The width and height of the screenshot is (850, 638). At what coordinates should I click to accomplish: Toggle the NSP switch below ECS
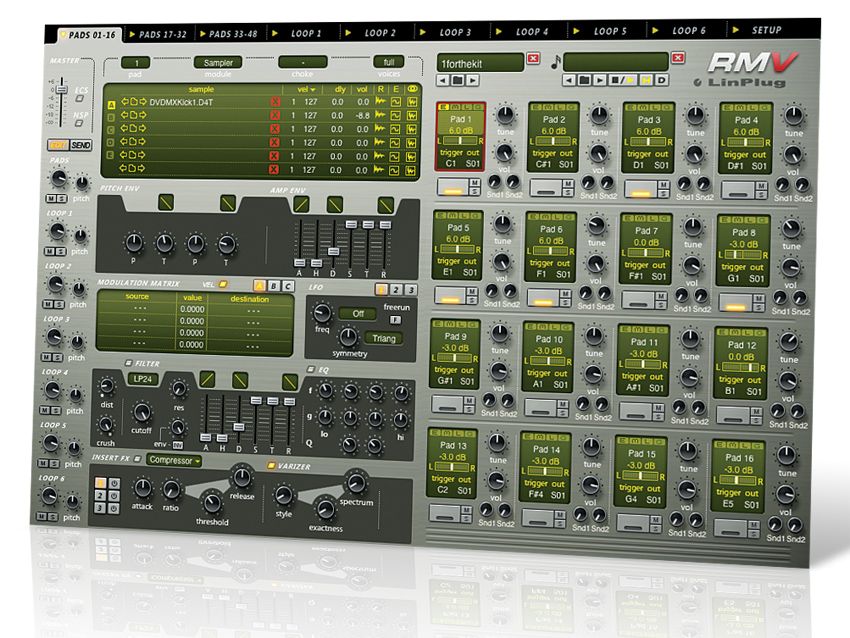[78, 122]
